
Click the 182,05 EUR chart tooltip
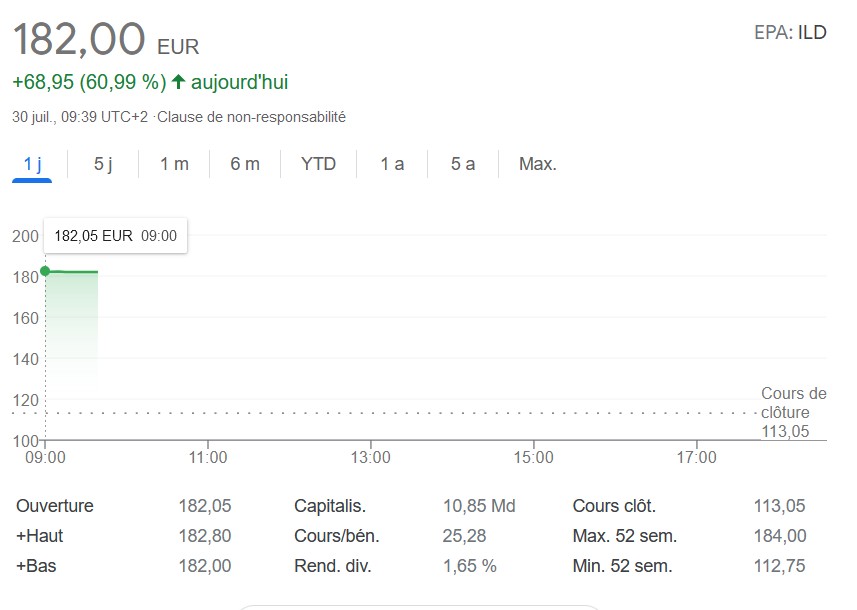115,236
